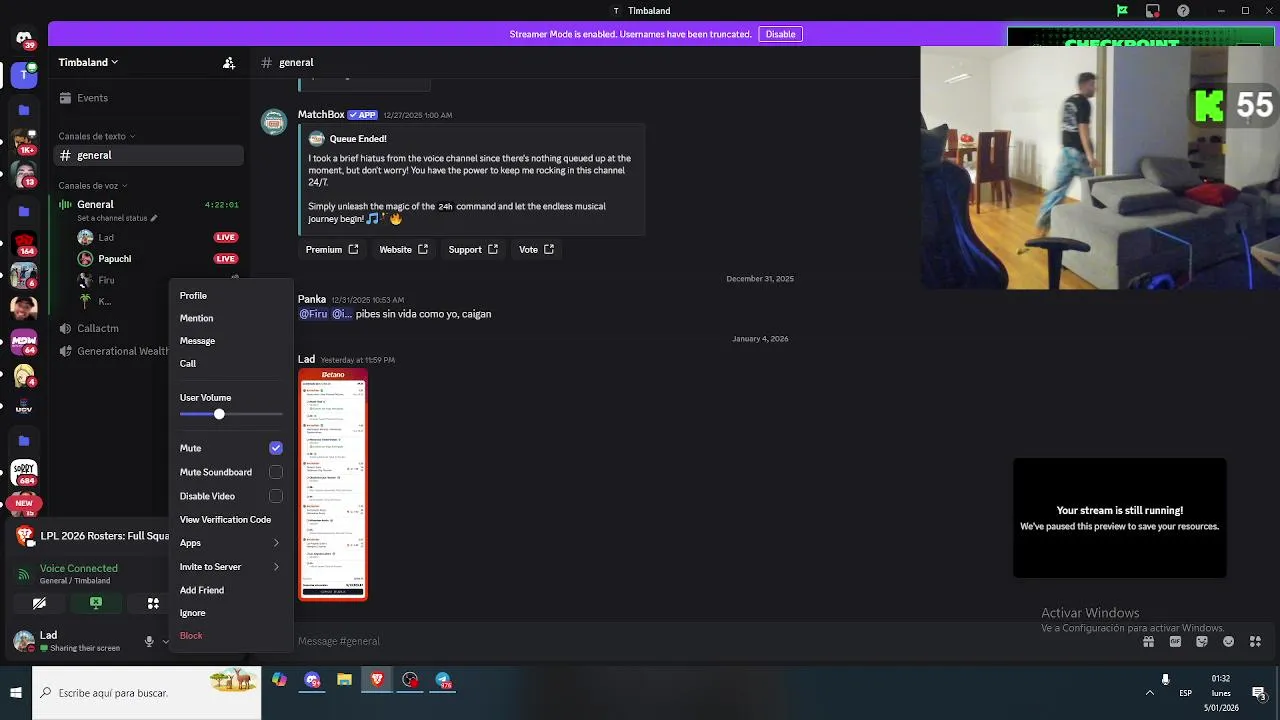The width and height of the screenshot is (1280, 720).
Task: Open the server icon with 684 badge
Action: pyautogui.click(x=24, y=472)
